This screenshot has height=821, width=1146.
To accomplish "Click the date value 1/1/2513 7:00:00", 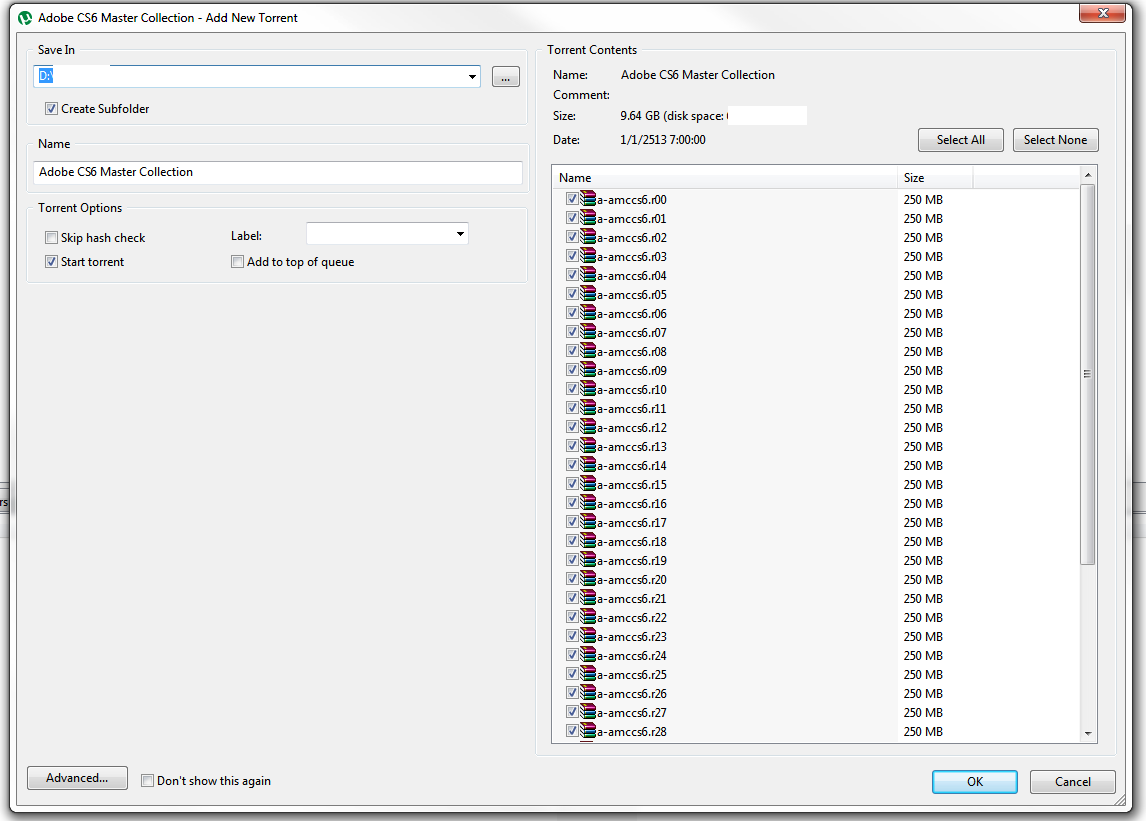I will 663,140.
